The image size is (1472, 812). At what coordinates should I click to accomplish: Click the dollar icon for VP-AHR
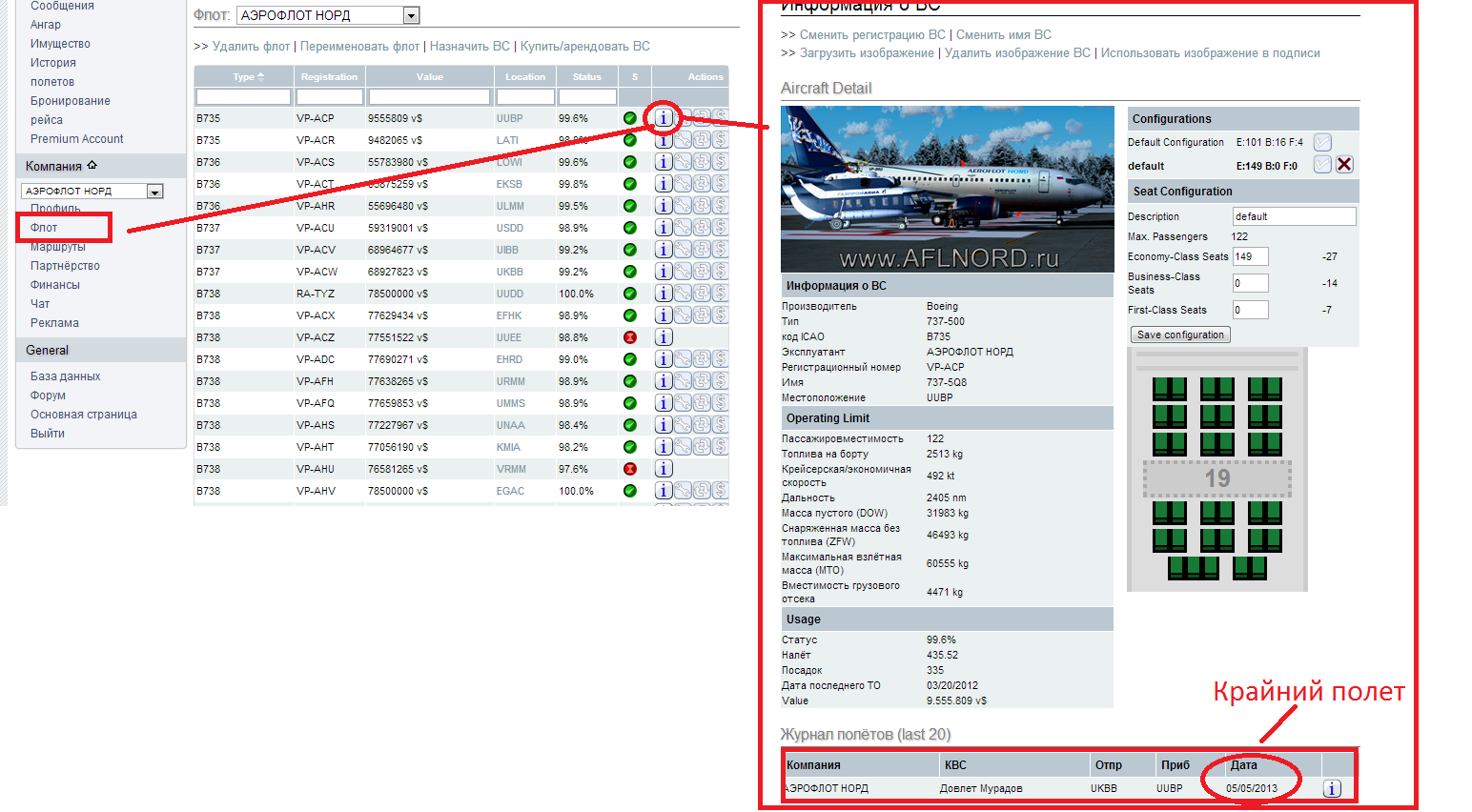[x=720, y=206]
